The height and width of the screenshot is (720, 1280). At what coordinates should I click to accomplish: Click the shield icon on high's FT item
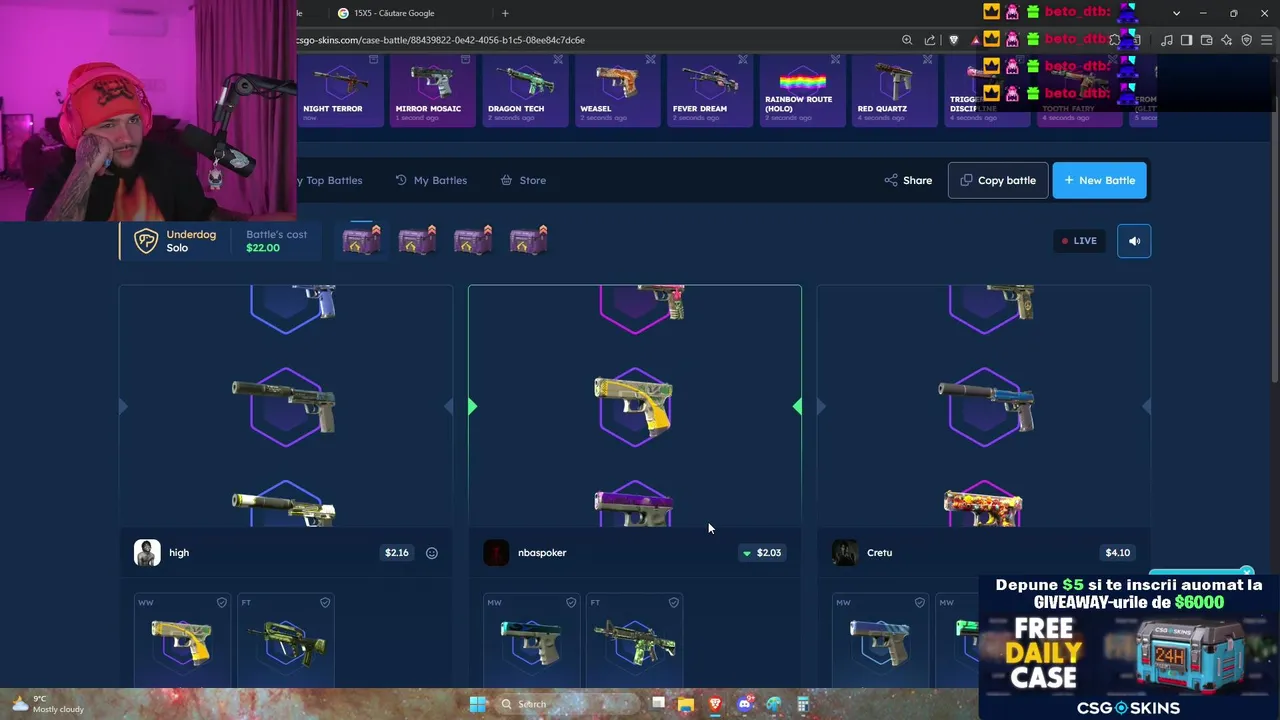point(325,602)
